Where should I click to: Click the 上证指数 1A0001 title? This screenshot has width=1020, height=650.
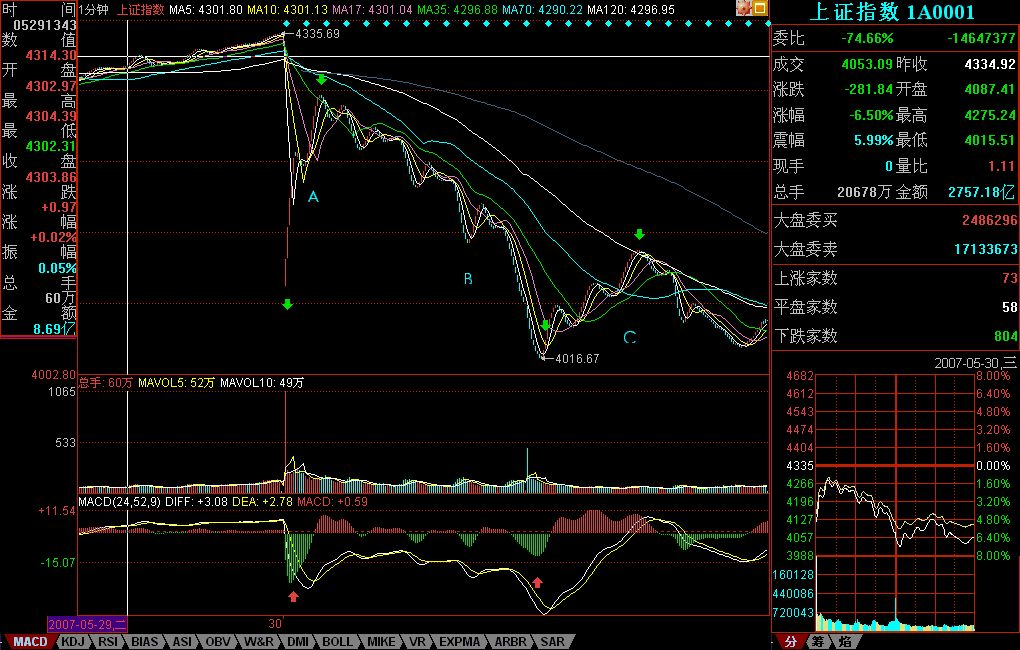click(x=894, y=12)
